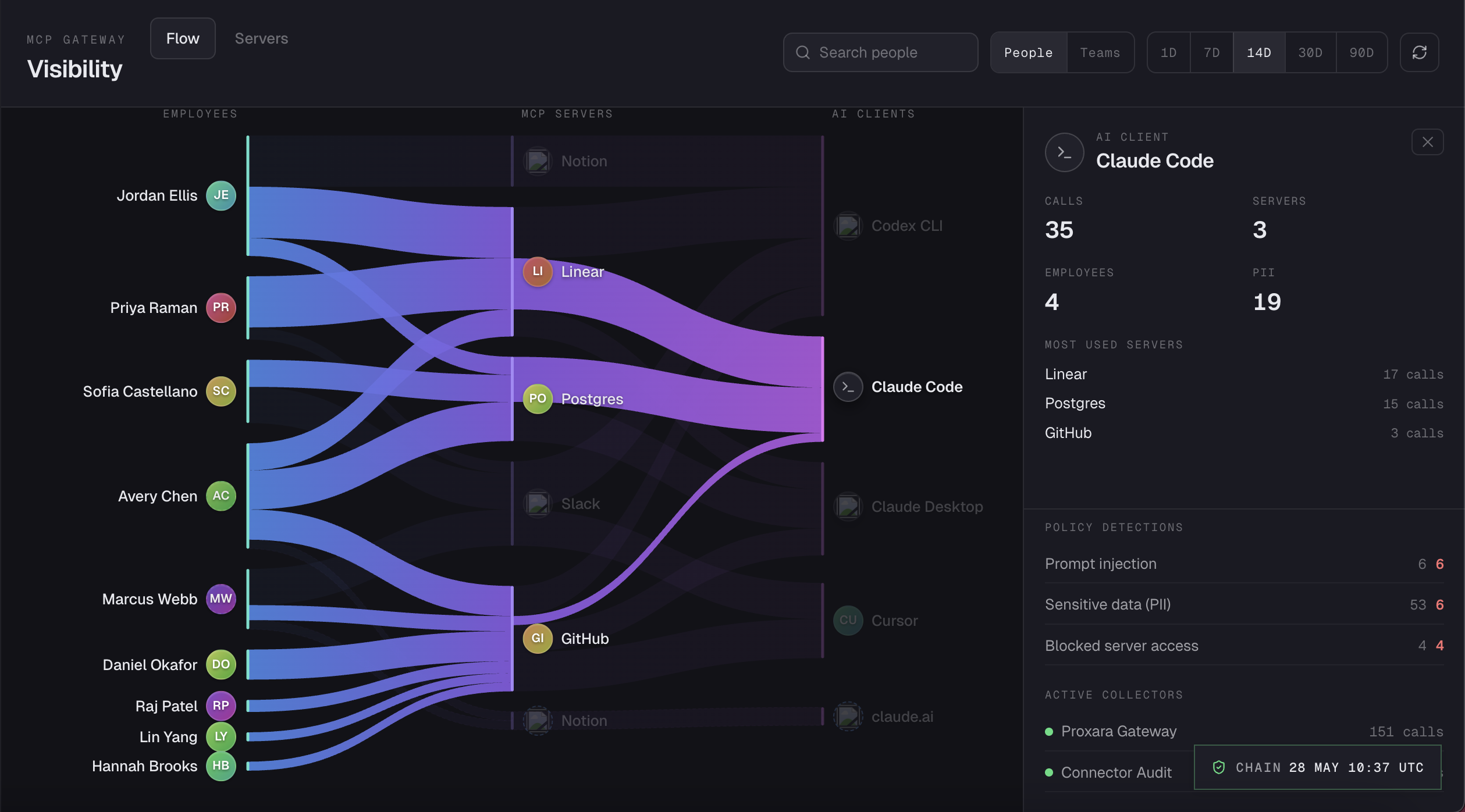Select Jordan Ellis JE avatar
This screenshot has width=1465, height=812.
[x=221, y=195]
